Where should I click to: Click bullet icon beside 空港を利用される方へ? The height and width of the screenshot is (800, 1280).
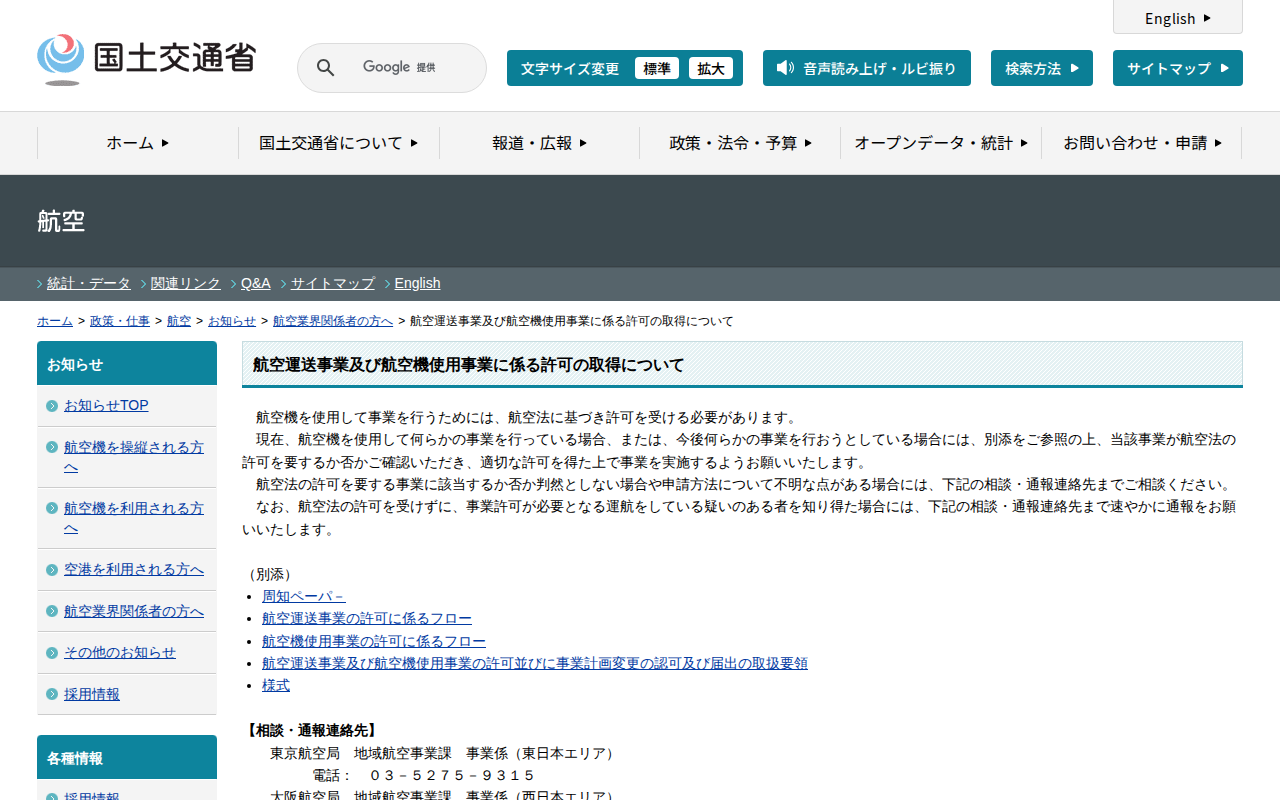click(52, 570)
